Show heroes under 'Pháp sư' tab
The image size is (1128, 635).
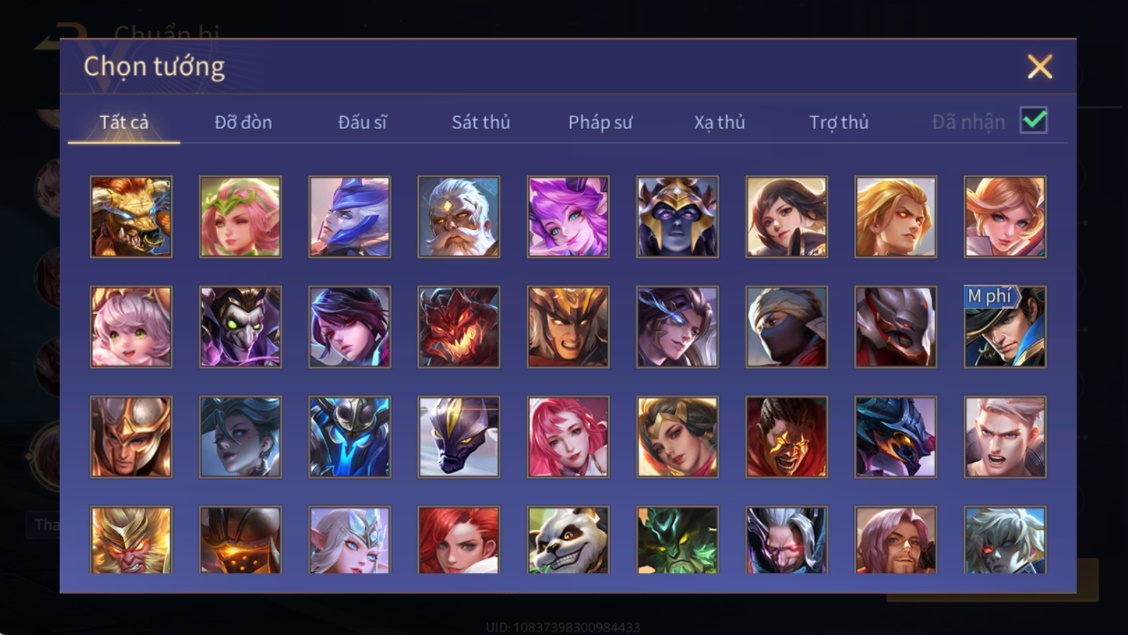600,122
